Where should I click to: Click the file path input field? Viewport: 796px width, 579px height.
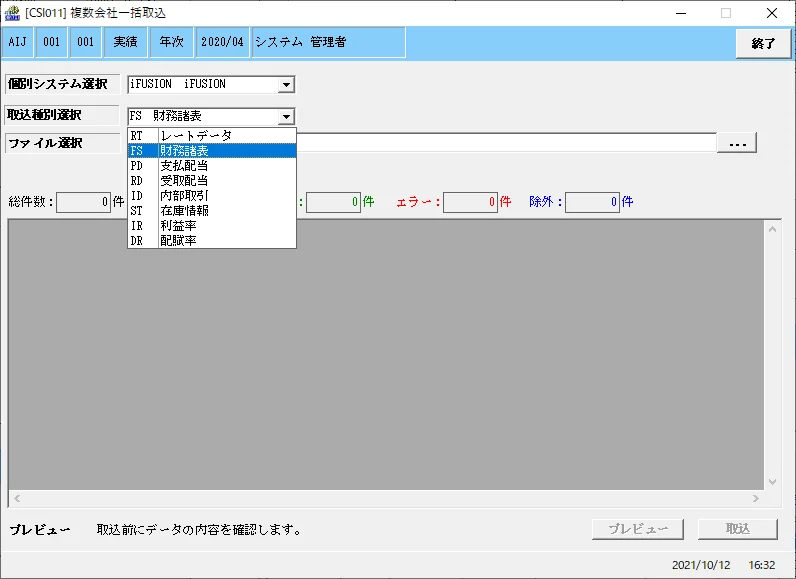coord(506,143)
